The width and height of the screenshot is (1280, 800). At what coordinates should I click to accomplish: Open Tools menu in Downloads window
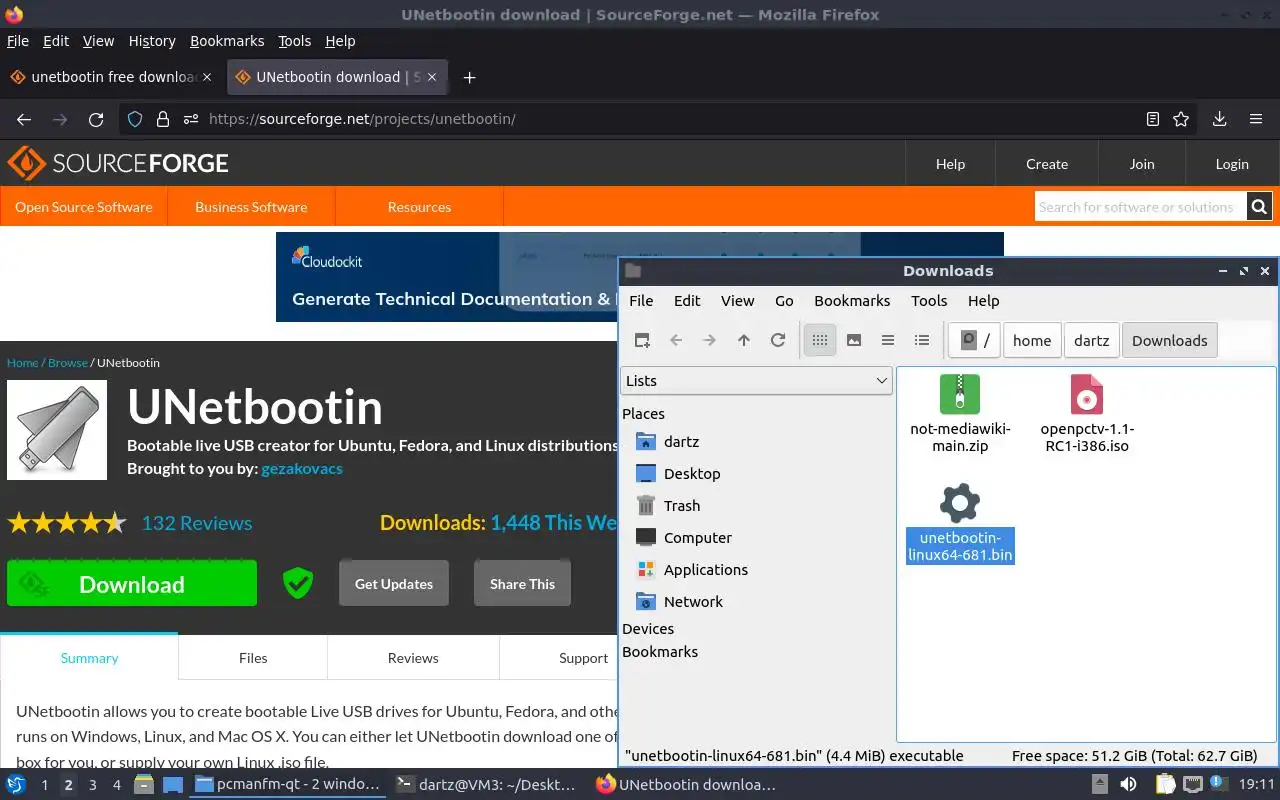tap(929, 301)
